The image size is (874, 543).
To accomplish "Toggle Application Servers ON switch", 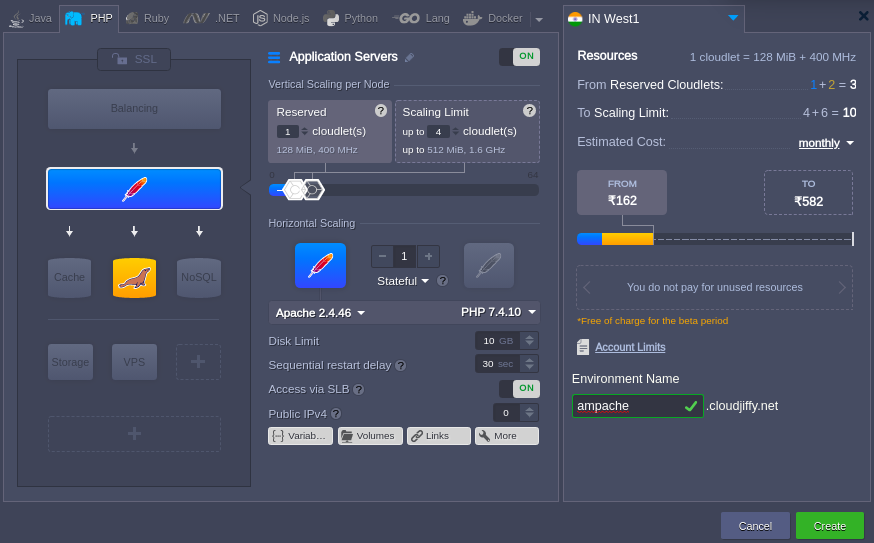I will [519, 56].
